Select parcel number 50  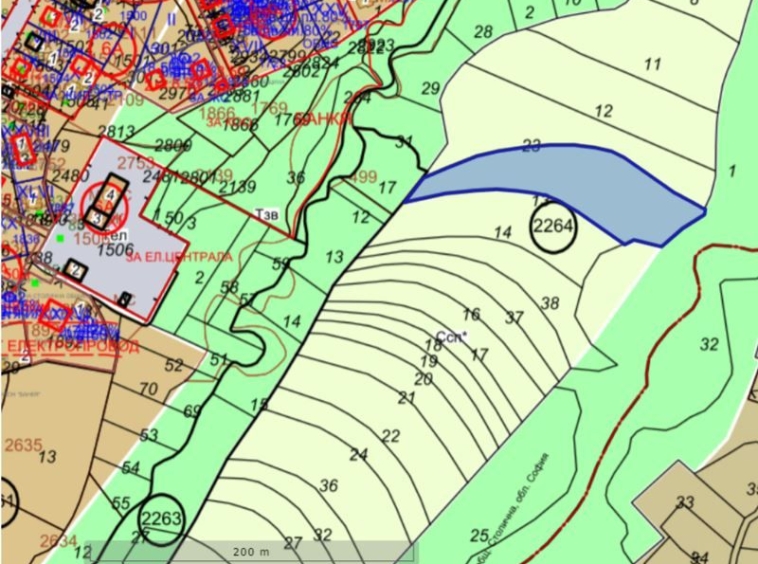point(174,217)
